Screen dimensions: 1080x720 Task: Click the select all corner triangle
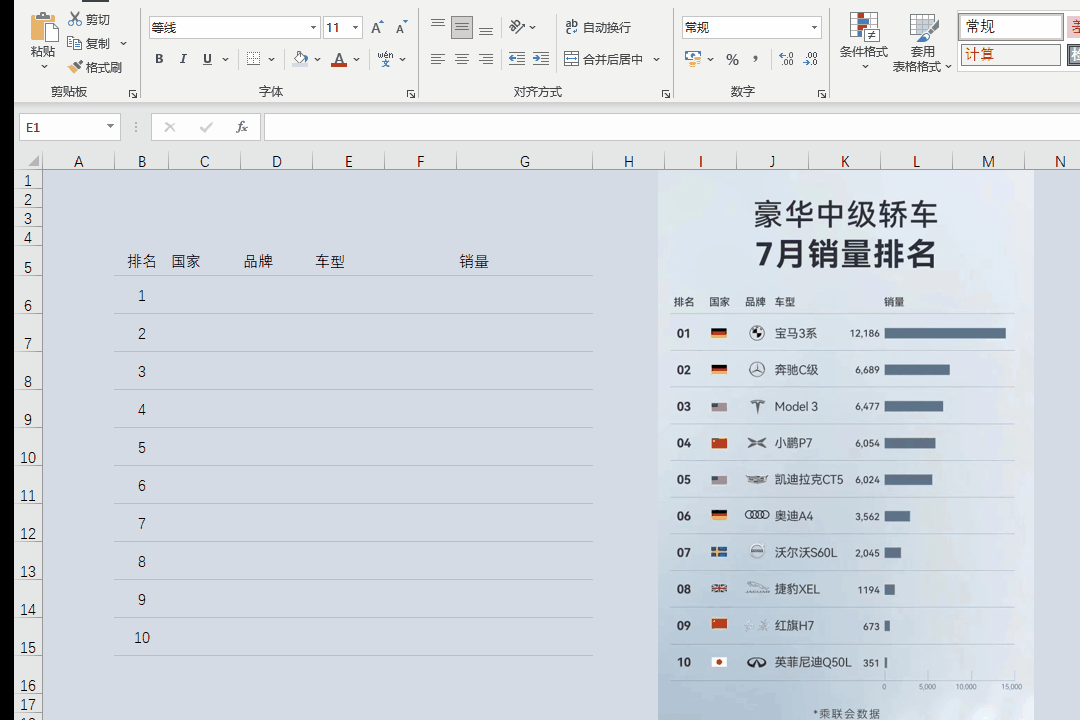click(32, 161)
